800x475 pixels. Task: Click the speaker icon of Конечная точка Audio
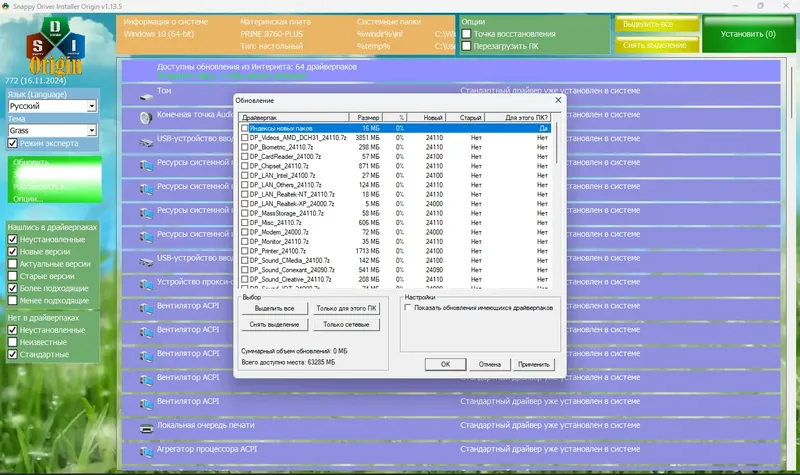[146, 118]
